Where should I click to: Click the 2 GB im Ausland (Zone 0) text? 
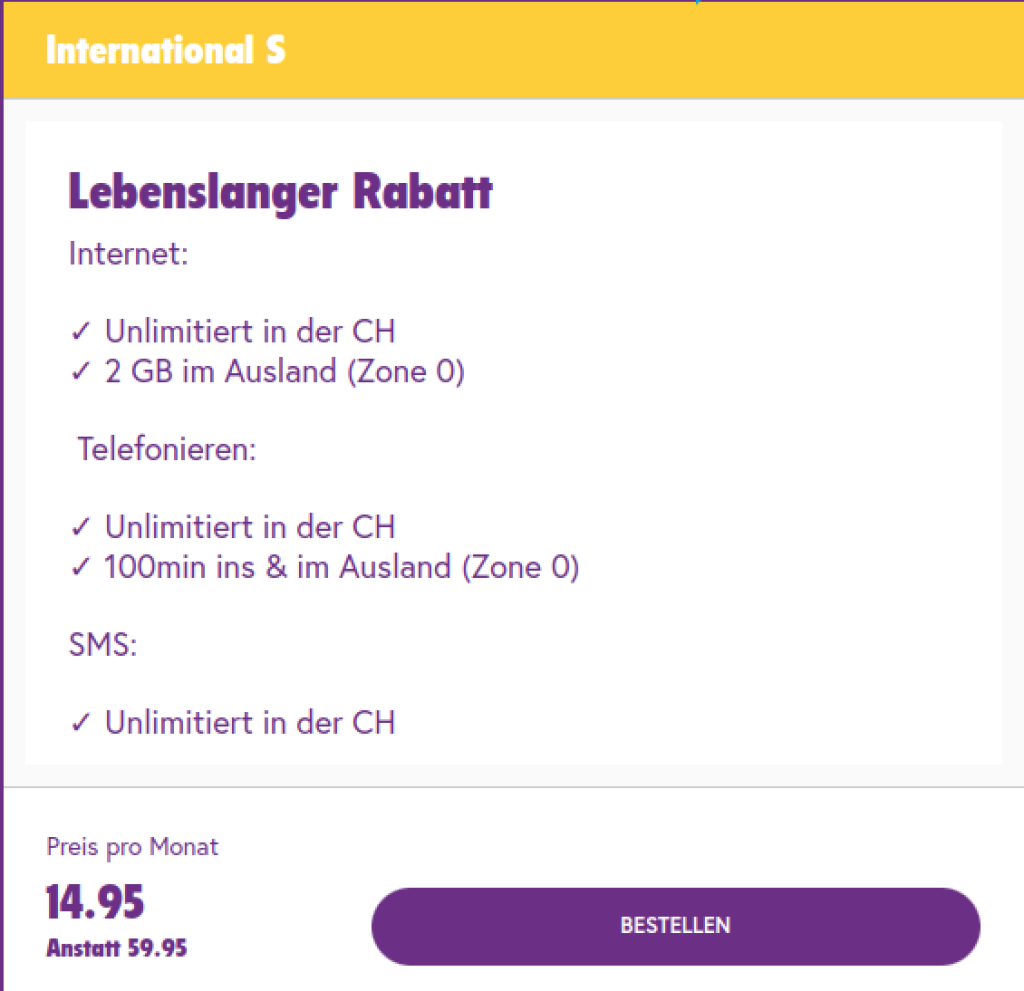285,372
